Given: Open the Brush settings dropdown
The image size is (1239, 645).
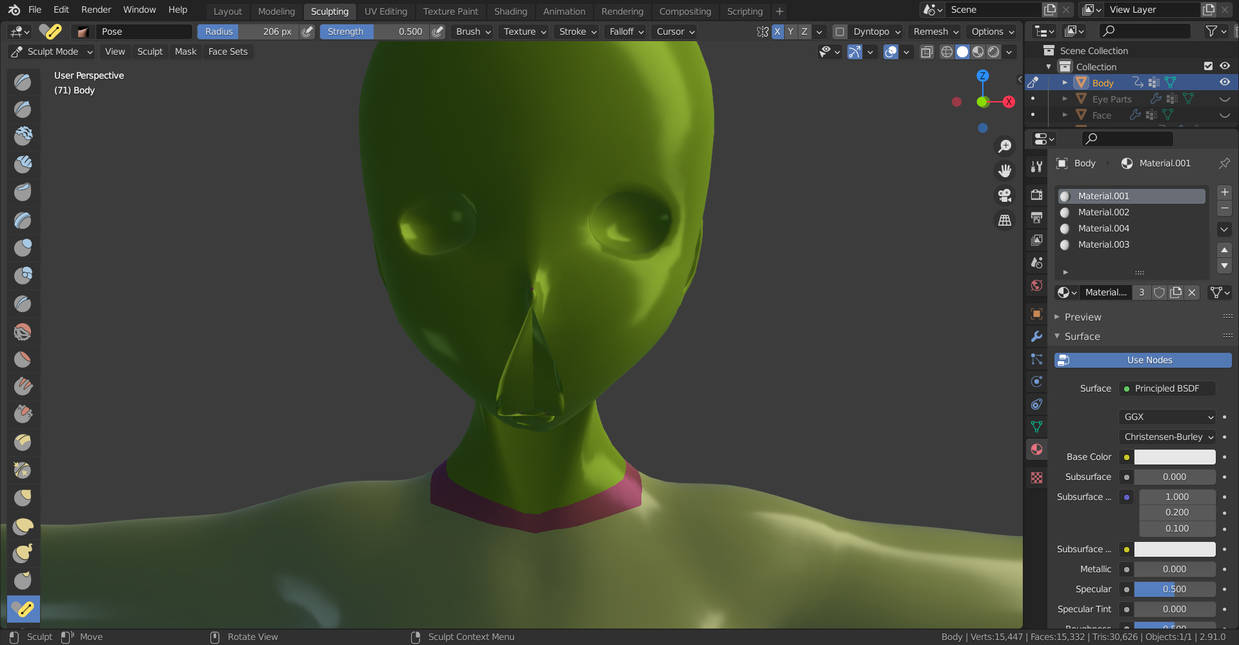Looking at the screenshot, I should pos(473,32).
